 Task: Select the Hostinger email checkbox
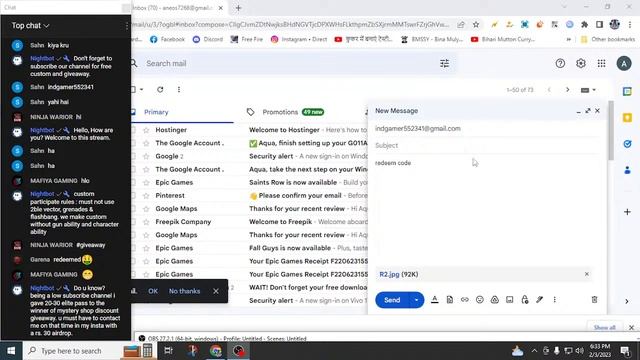tap(133, 130)
